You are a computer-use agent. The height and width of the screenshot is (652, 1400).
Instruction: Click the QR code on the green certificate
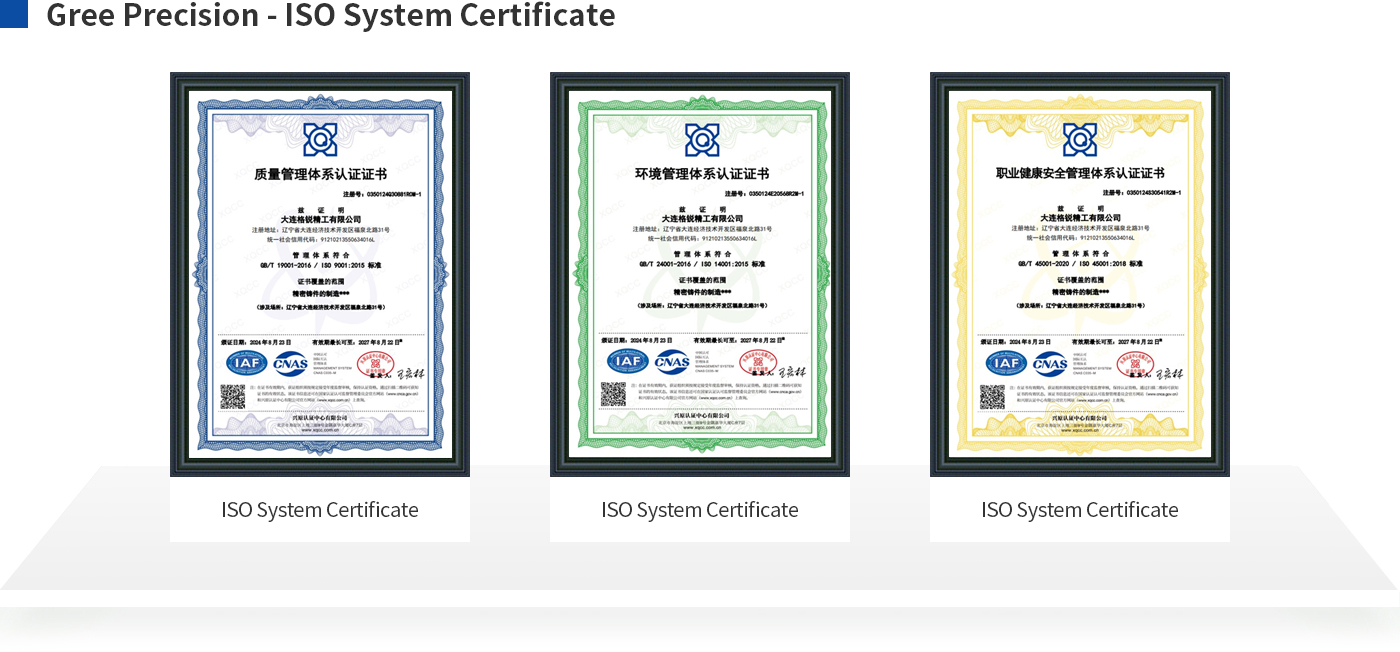pos(613,395)
